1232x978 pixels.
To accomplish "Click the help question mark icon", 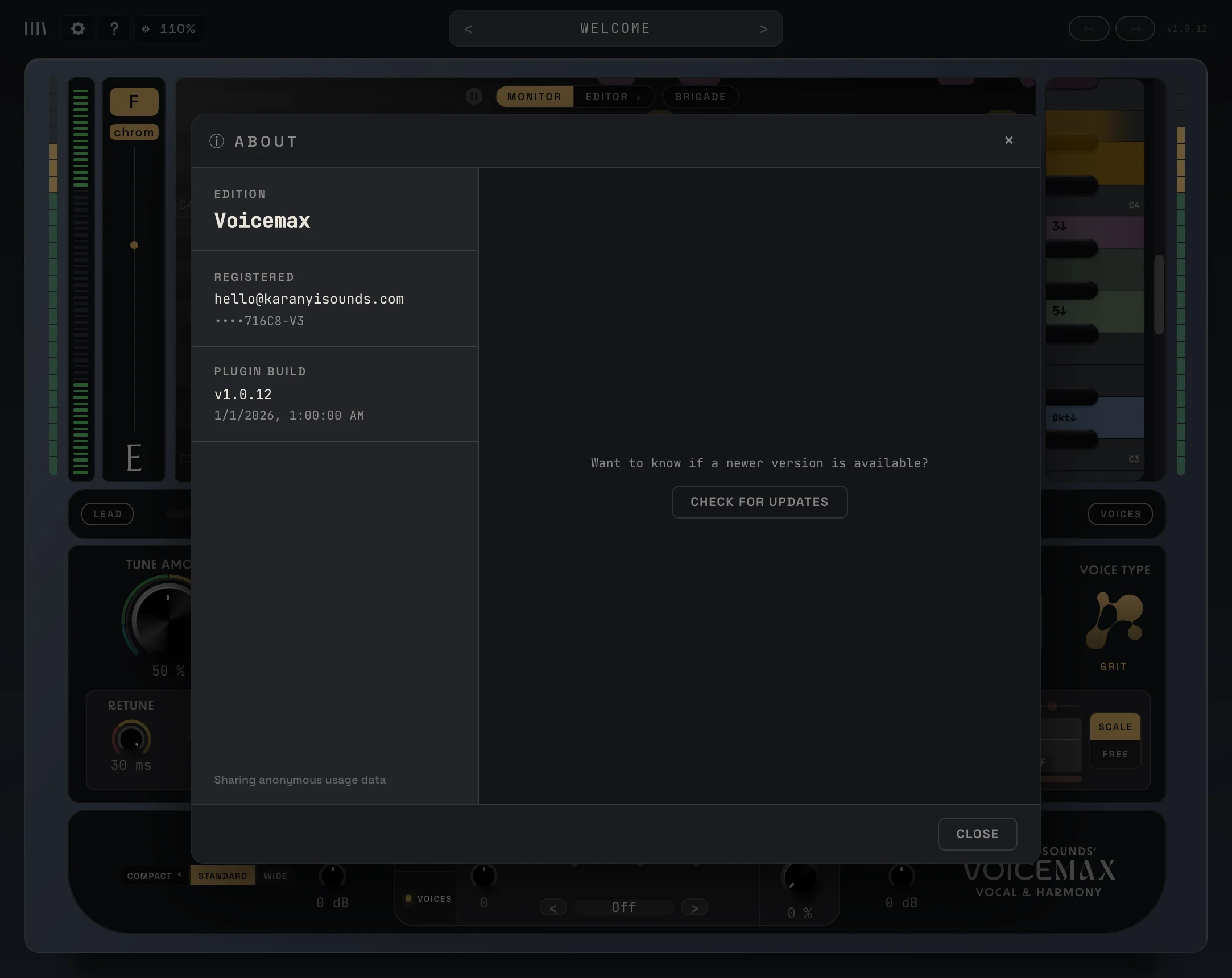I will click(x=114, y=28).
